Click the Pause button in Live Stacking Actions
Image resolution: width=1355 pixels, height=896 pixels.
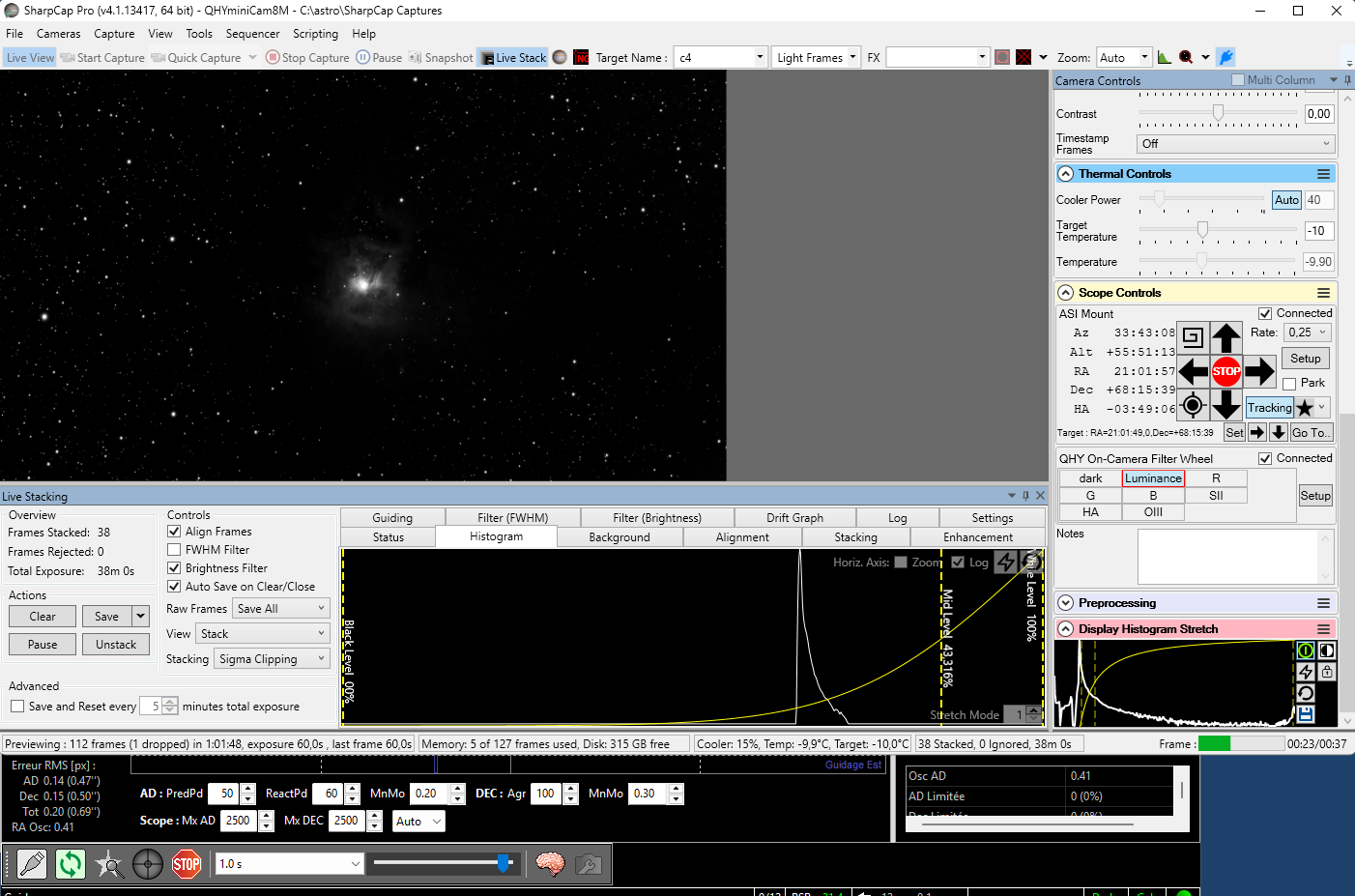pyautogui.click(x=43, y=645)
